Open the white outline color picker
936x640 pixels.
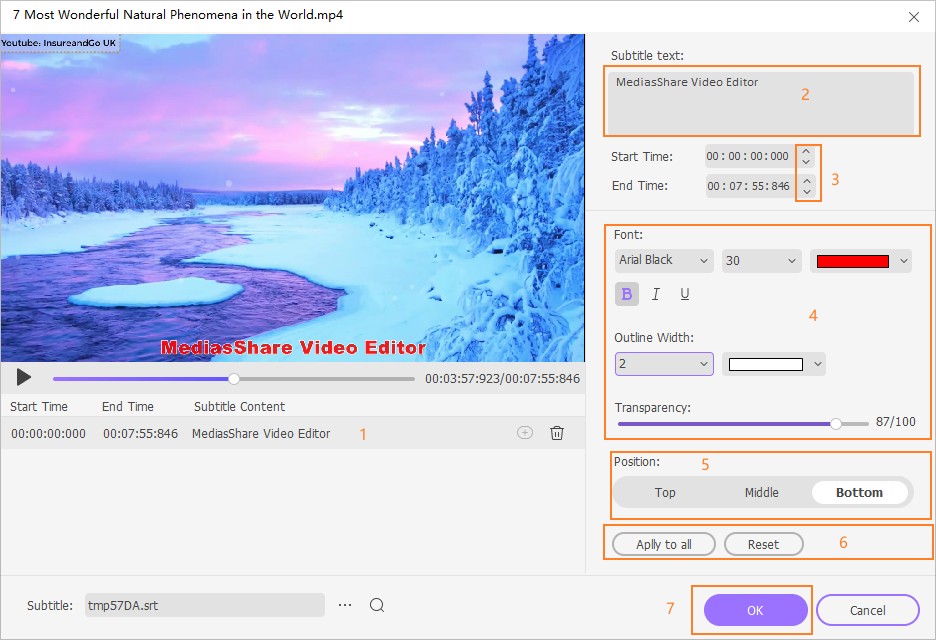[x=774, y=364]
